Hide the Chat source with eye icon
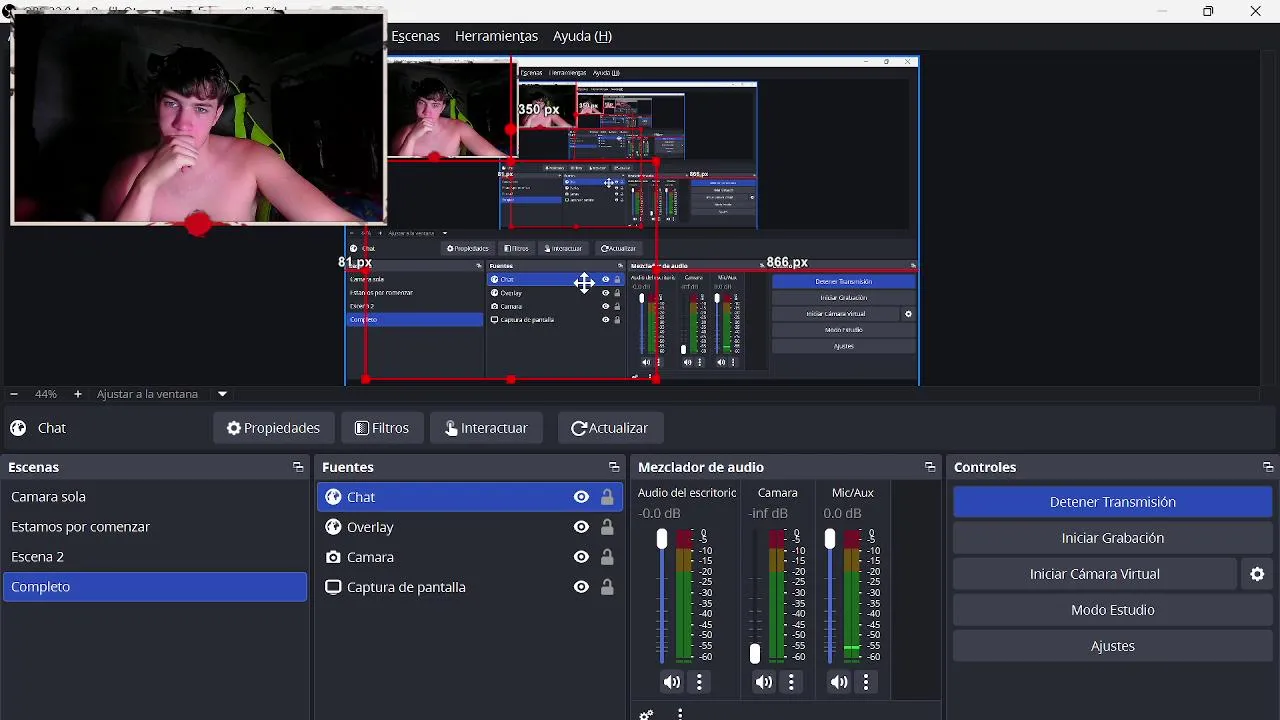This screenshot has height=720, width=1280. point(581,497)
